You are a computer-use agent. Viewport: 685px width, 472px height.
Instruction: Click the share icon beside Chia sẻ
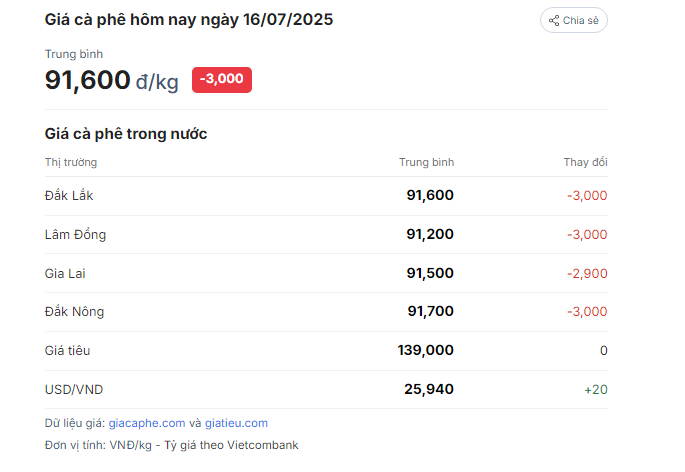coord(554,21)
